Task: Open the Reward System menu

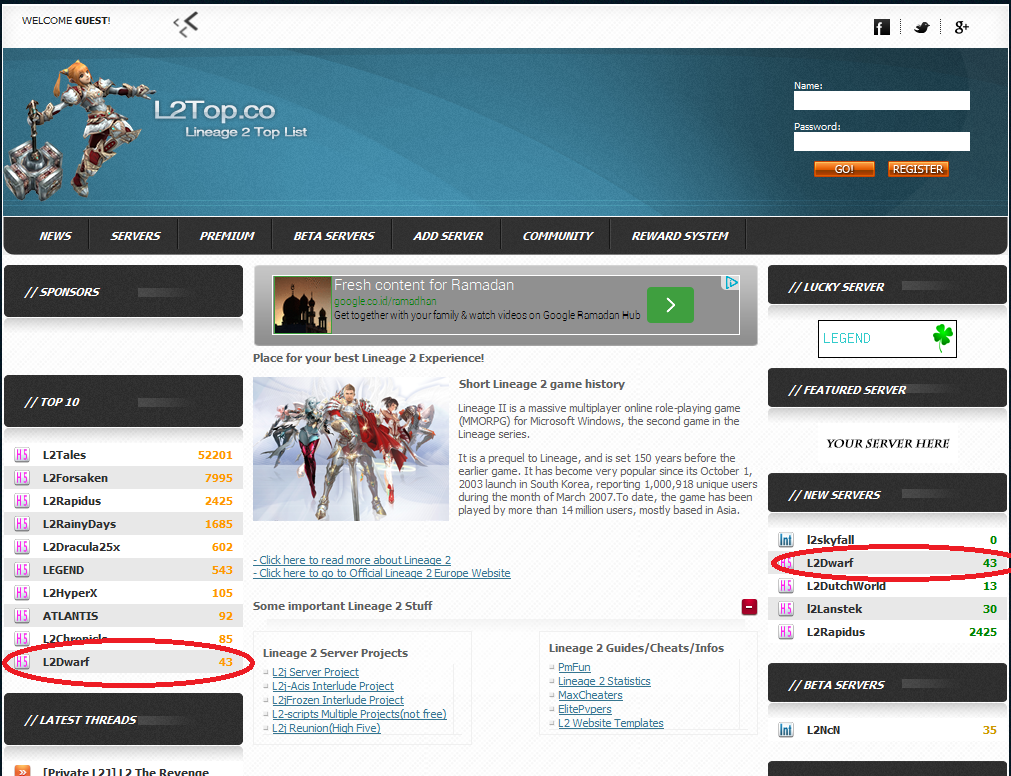Action: (x=680, y=236)
